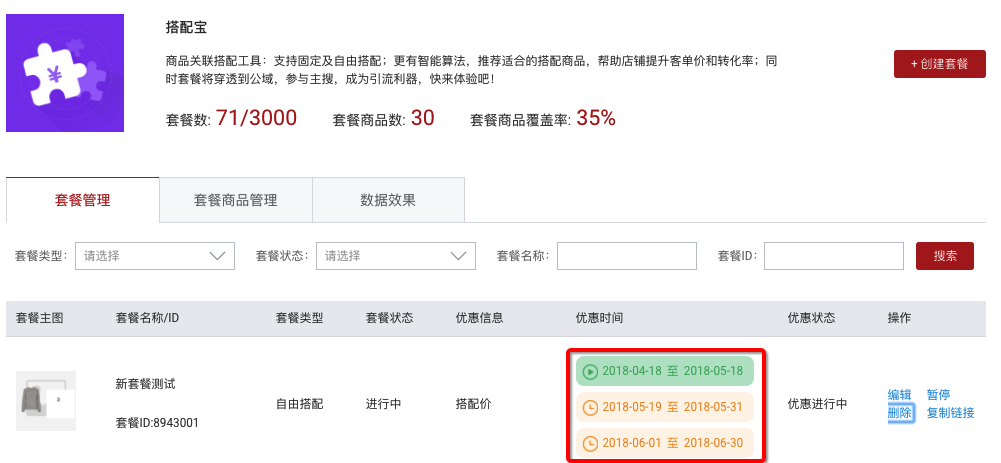Click the red 搜索 button
Image resolution: width=1001 pixels, height=463 pixels.
[x=945, y=256]
